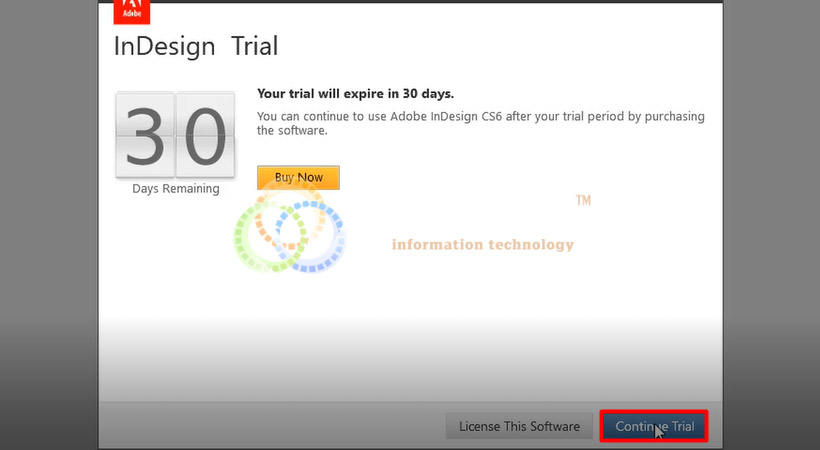Click the 30 days remaining counter
The height and width of the screenshot is (450, 820).
pos(175,135)
